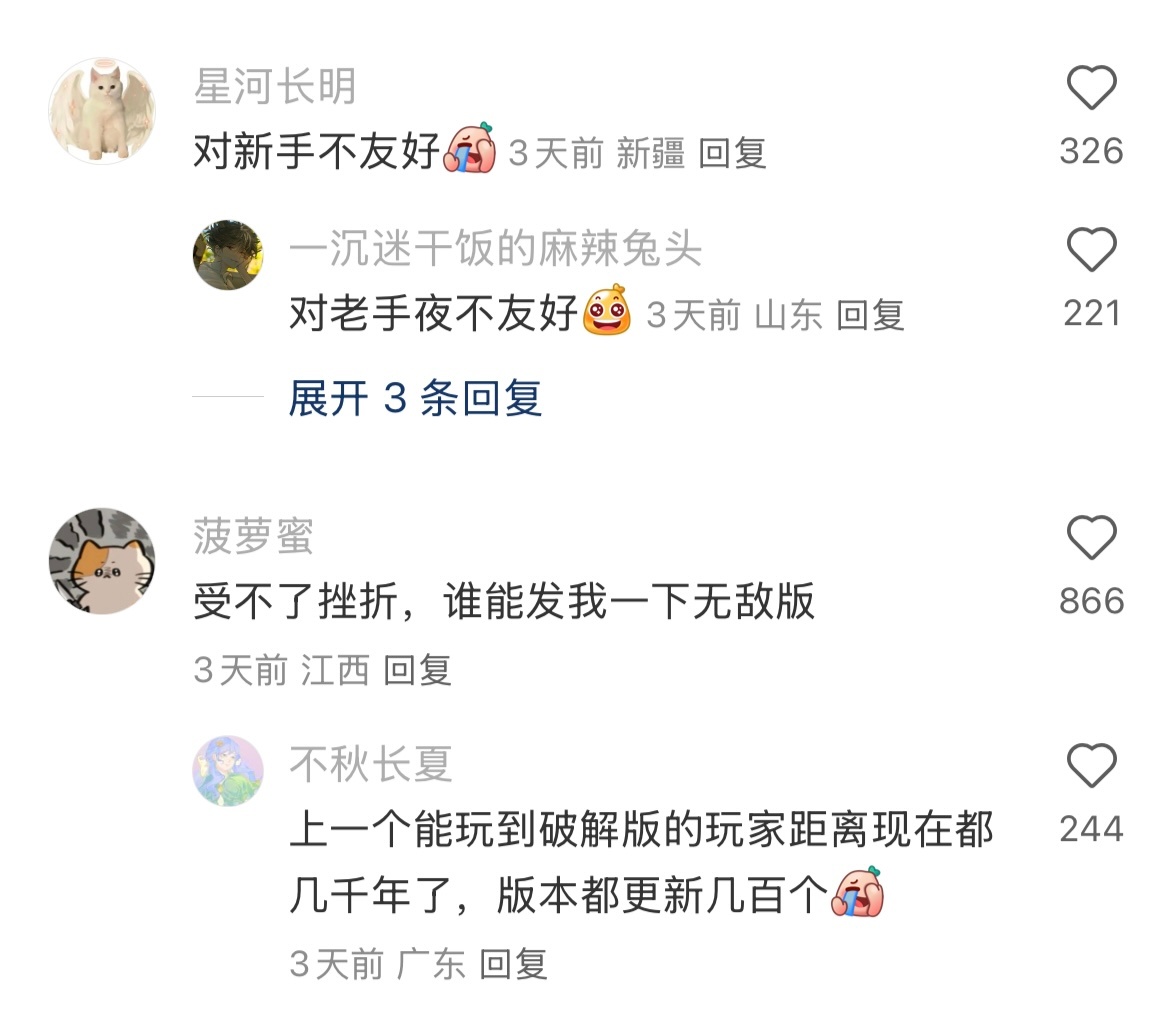Like the reply by 一沉迷干饭的麻辣兔头
The width and height of the screenshot is (1170, 1011).
click(x=1091, y=249)
